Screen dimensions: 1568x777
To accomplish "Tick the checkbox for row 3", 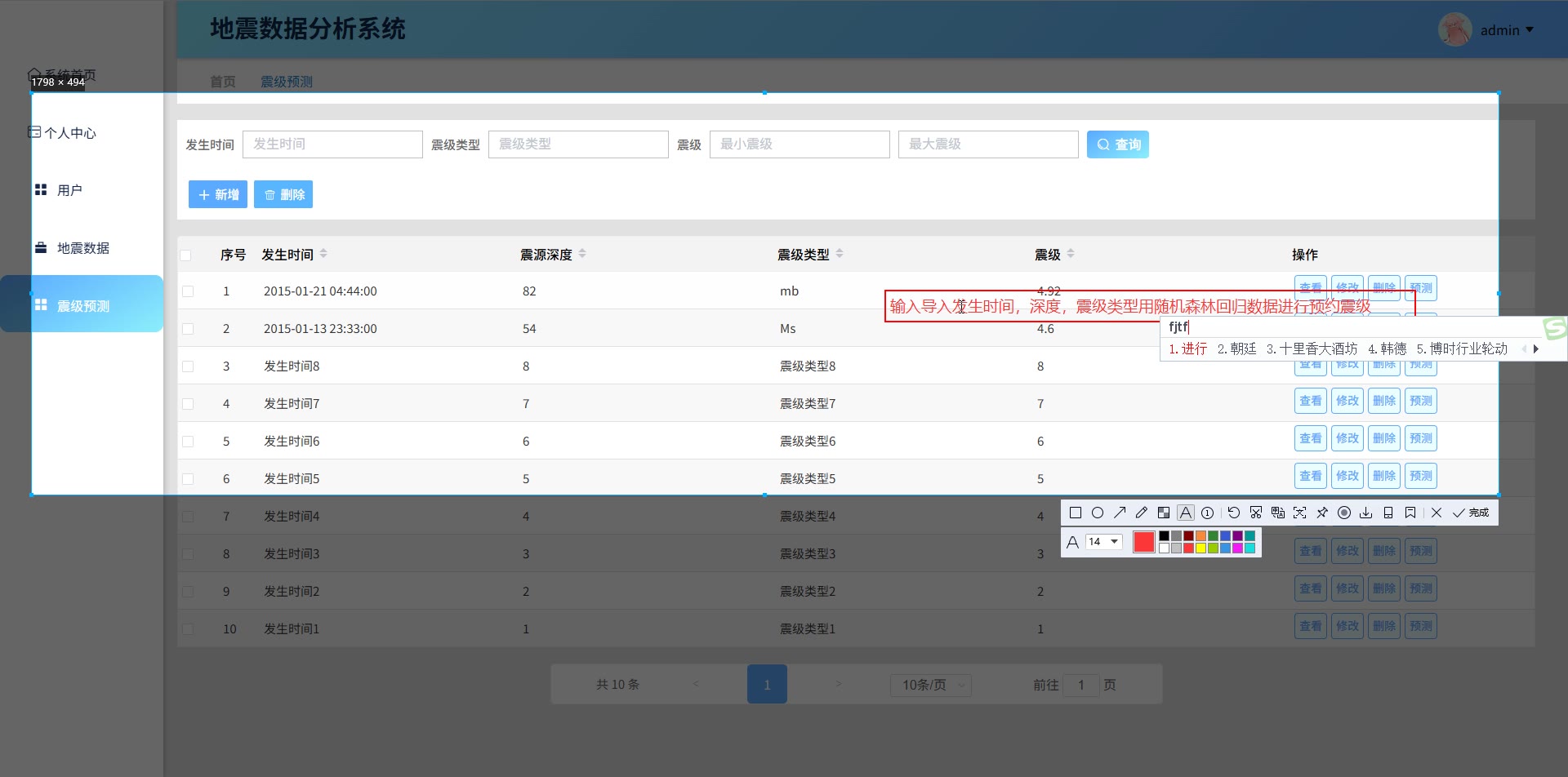I will tap(188, 366).
